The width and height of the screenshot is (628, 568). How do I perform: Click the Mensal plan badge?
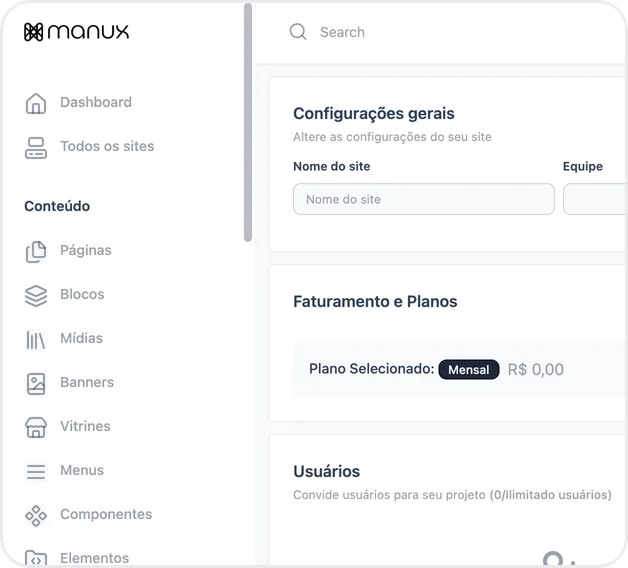point(468,370)
